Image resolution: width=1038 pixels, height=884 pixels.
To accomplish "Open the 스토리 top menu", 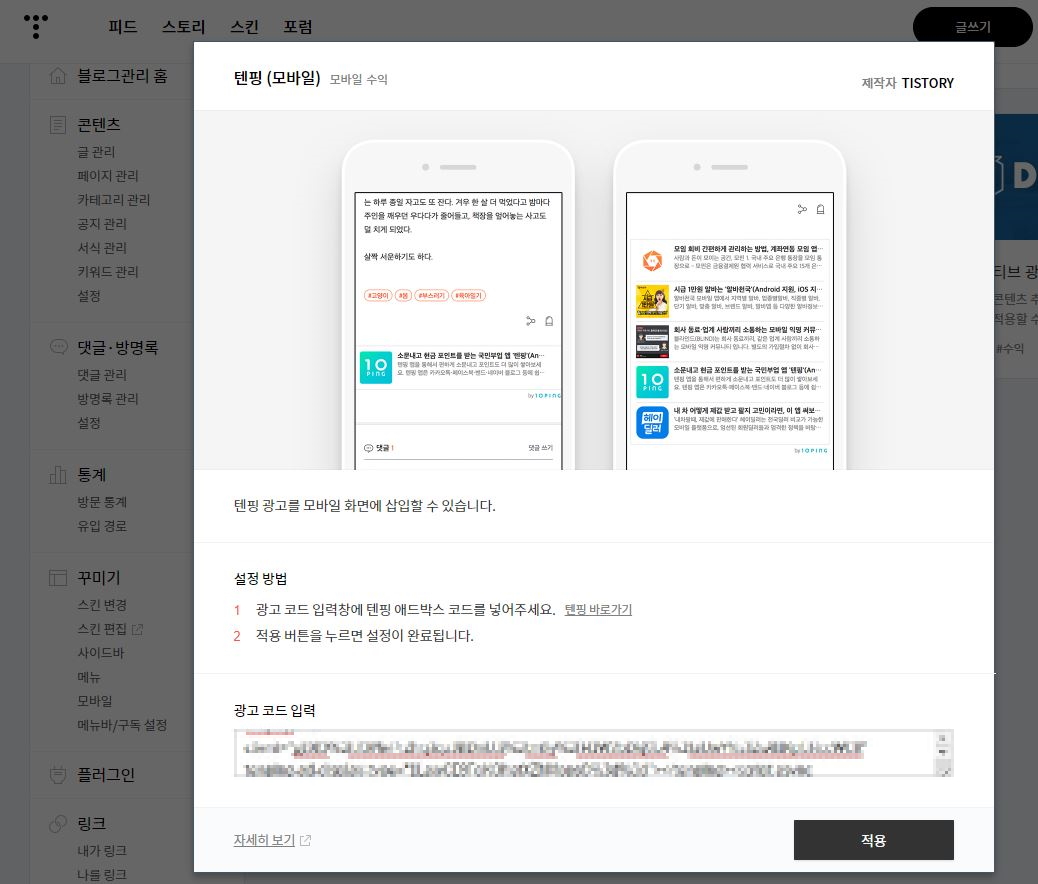I will (x=183, y=27).
